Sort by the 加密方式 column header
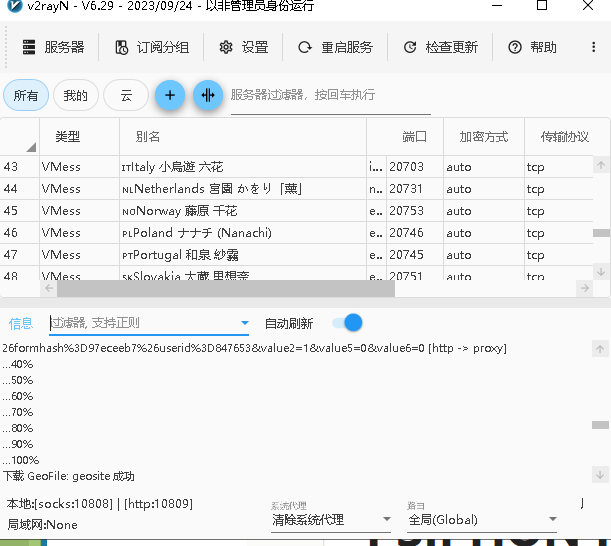The width and height of the screenshot is (611, 546). coord(484,137)
